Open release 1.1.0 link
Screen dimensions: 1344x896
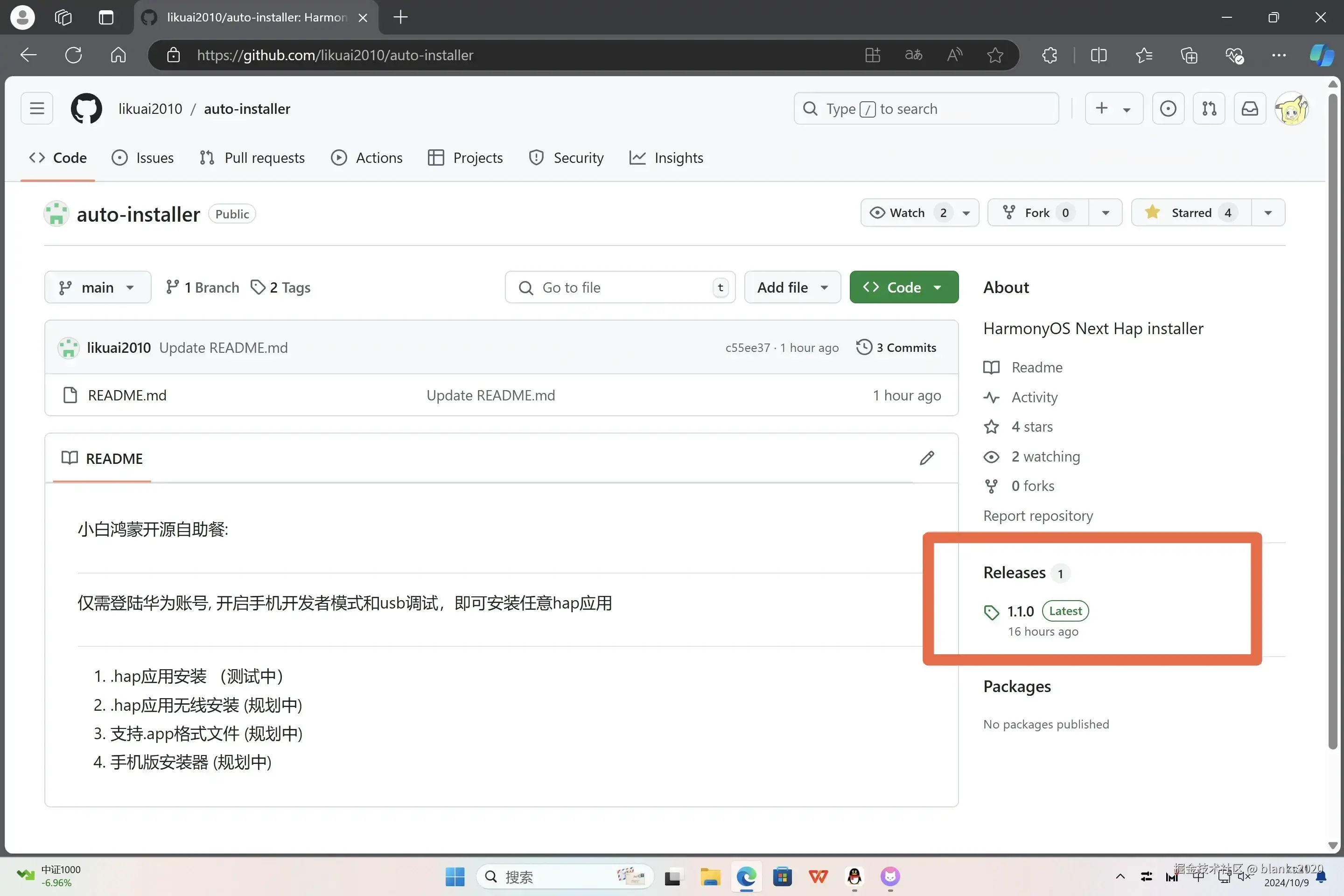(1021, 611)
